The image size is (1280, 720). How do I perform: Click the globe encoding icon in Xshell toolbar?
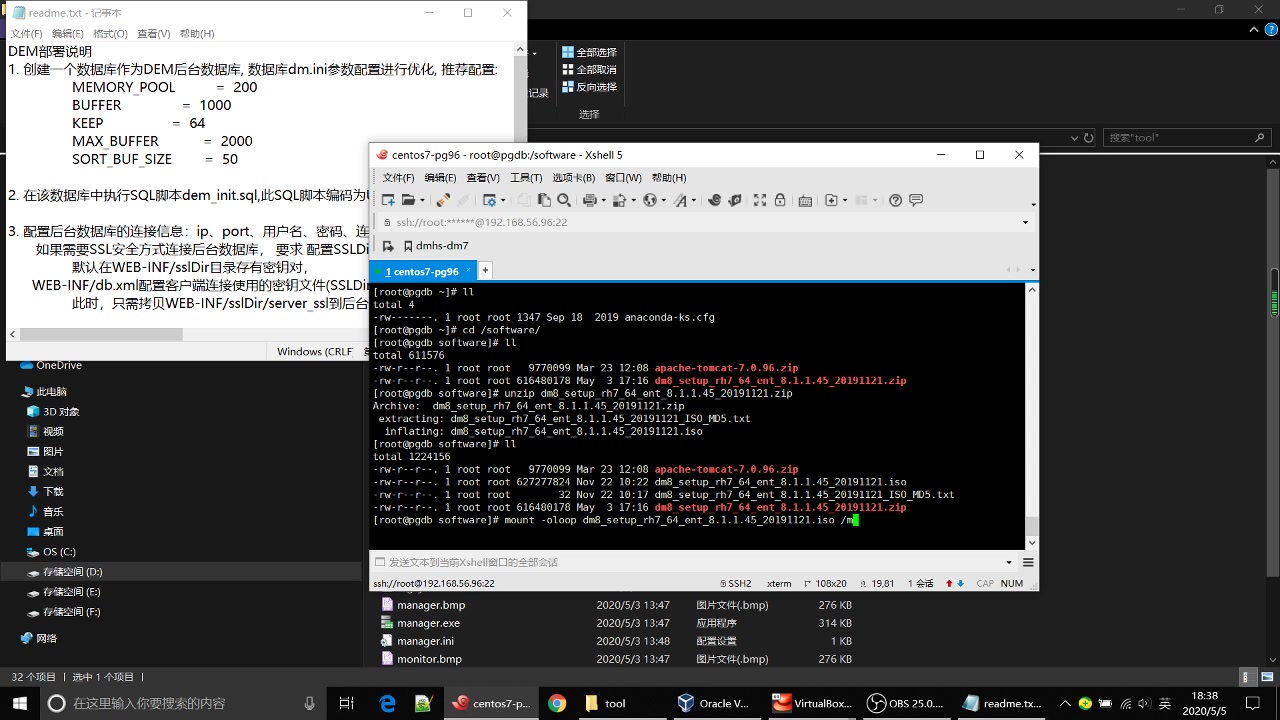[650, 200]
